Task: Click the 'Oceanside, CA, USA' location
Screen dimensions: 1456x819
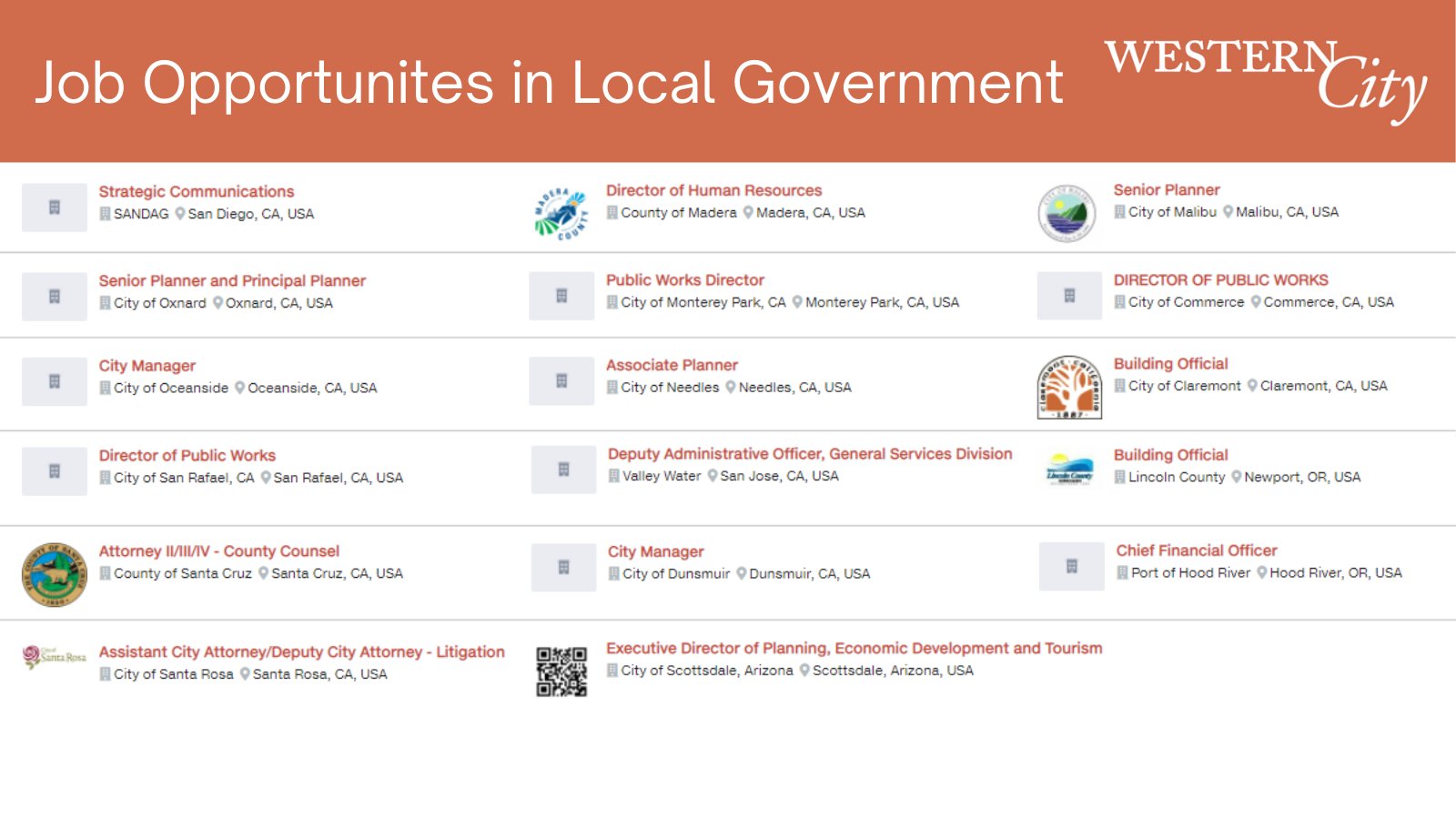Action: 312,388
